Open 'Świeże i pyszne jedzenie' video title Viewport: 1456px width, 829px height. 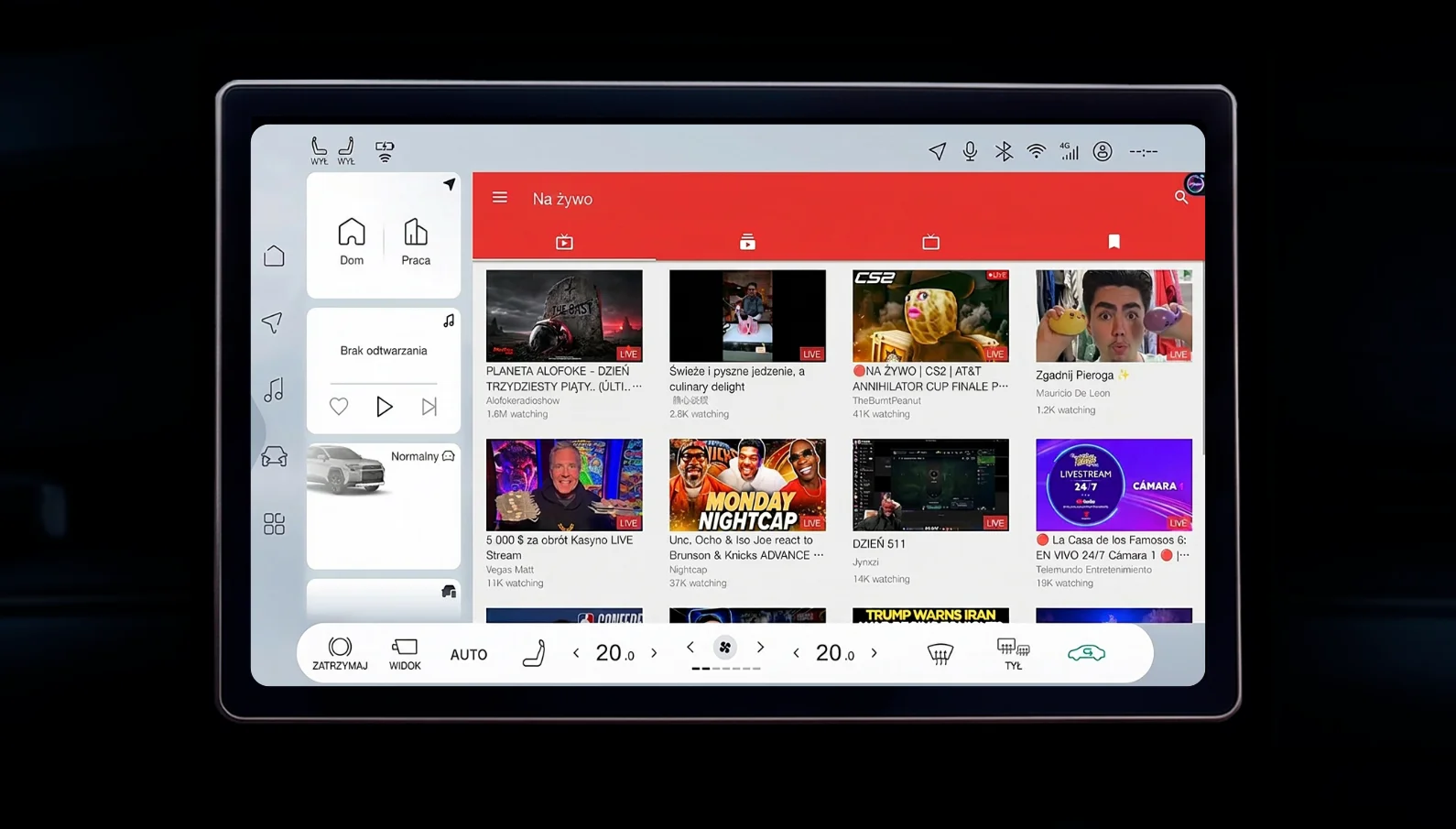(737, 379)
